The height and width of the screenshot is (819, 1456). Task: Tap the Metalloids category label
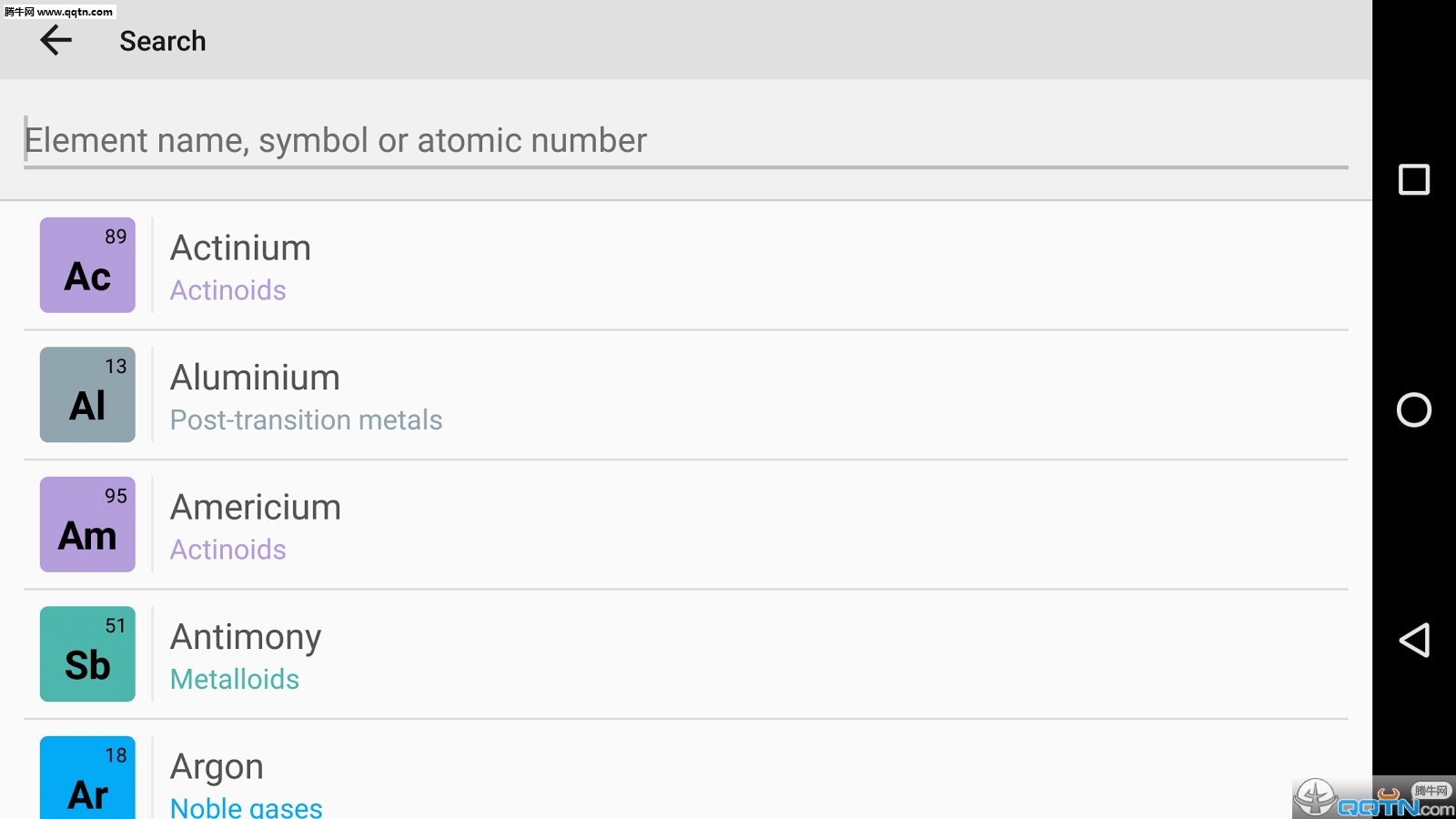click(235, 679)
